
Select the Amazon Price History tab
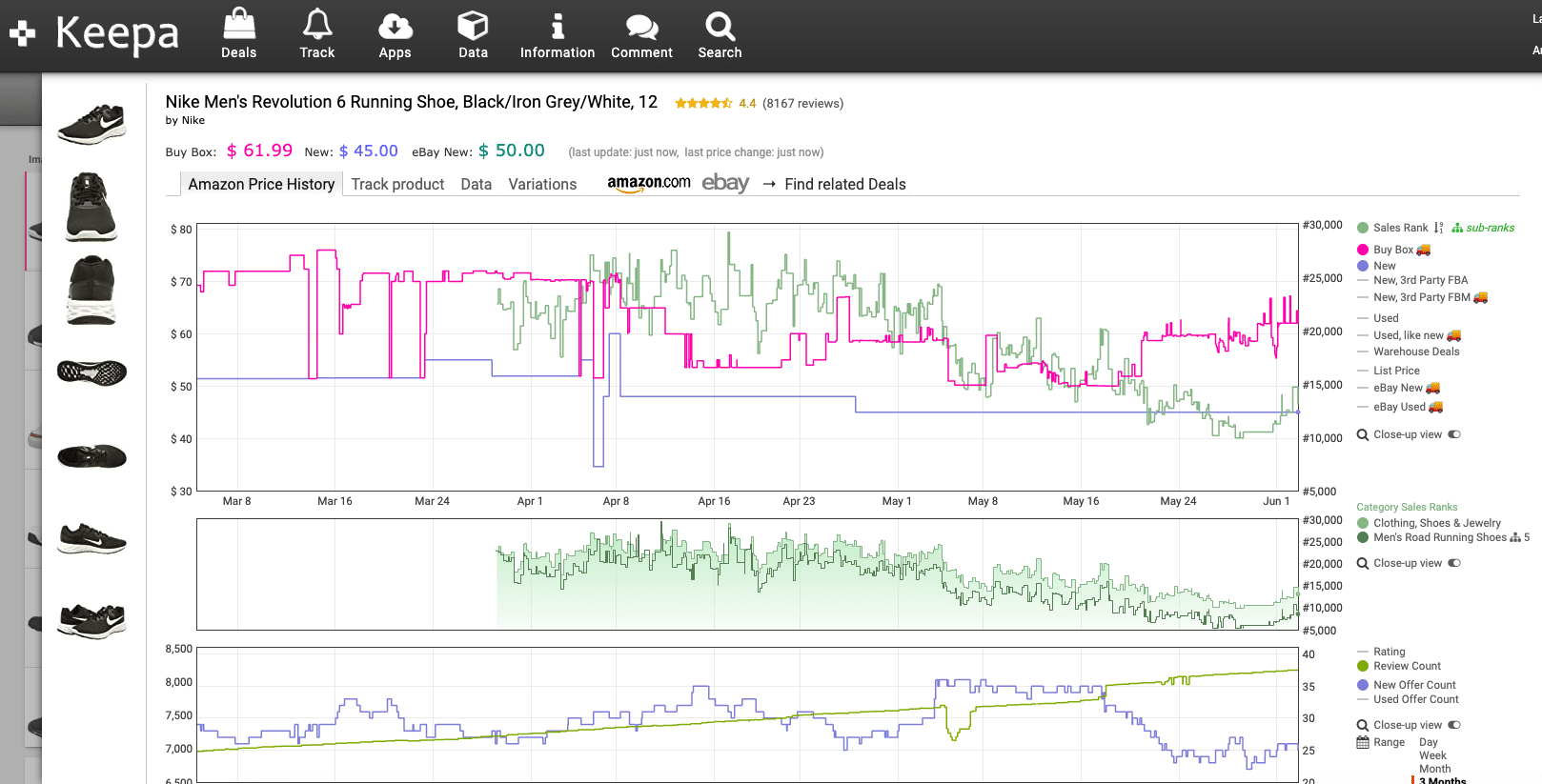(260, 184)
